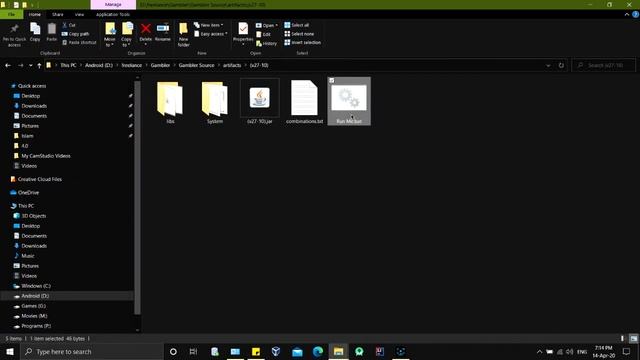Open 3D Objects under This PC
This screenshot has height=360, width=640.
pyautogui.click(x=34, y=216)
